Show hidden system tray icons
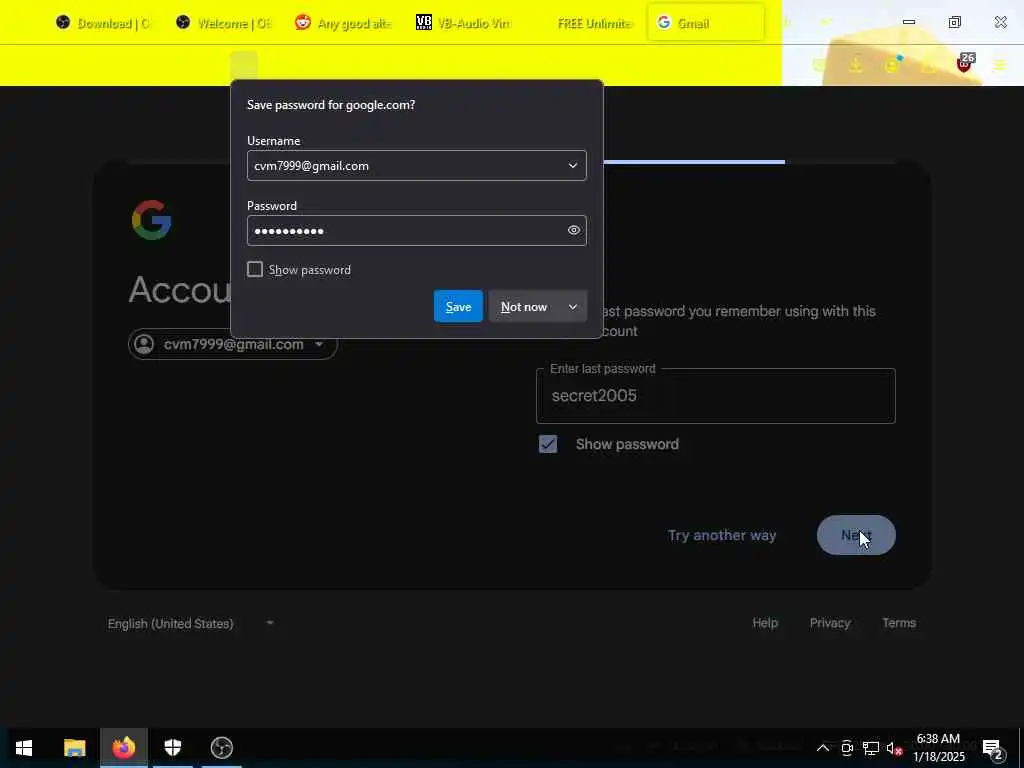The width and height of the screenshot is (1024, 768). coord(823,748)
